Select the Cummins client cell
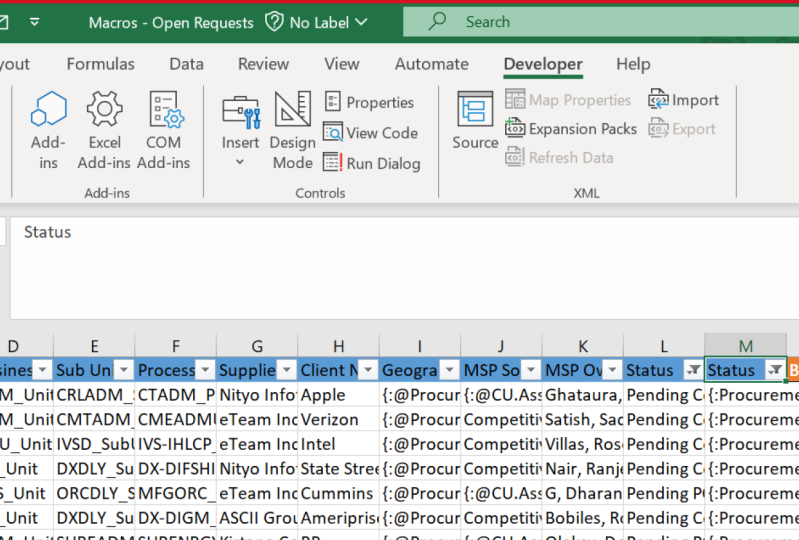 point(338,493)
